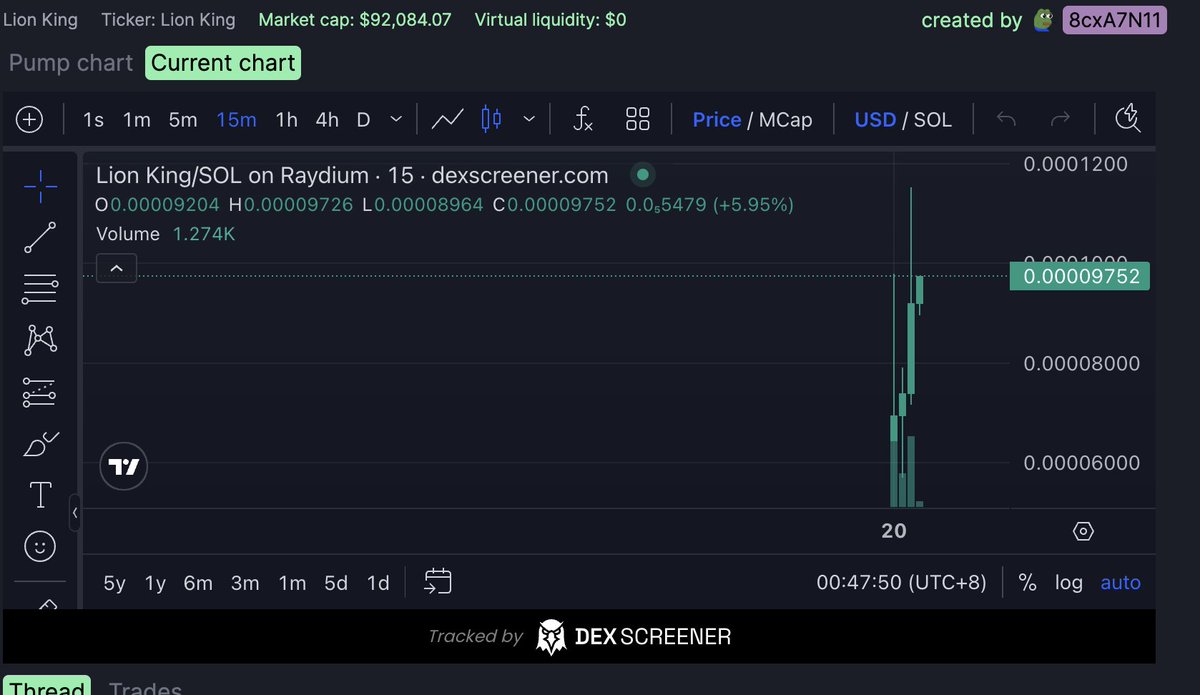Select the crosshair cursor tool
Screen dimensions: 1200x695
(x=40, y=186)
